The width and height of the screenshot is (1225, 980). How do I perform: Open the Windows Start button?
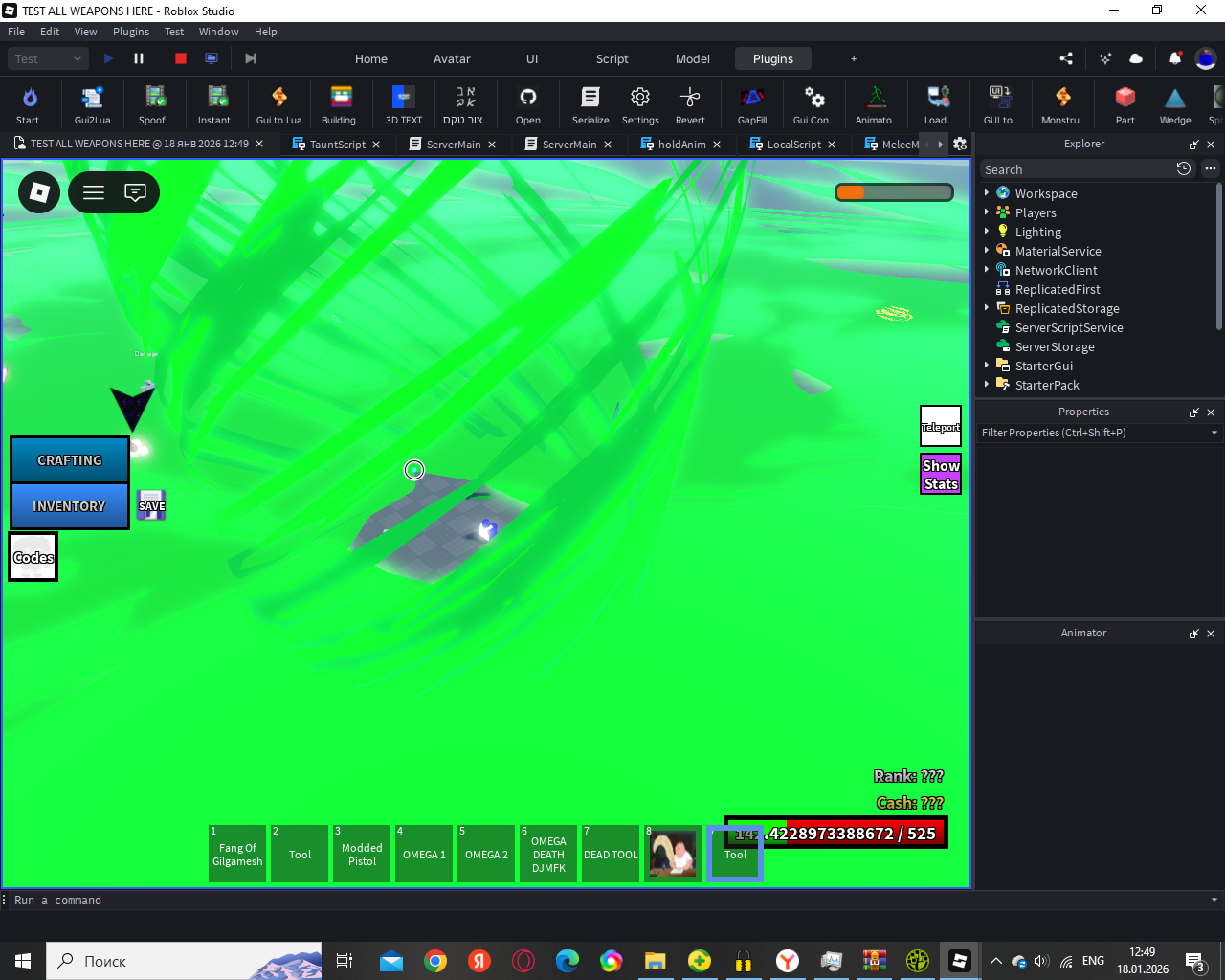coord(23,961)
